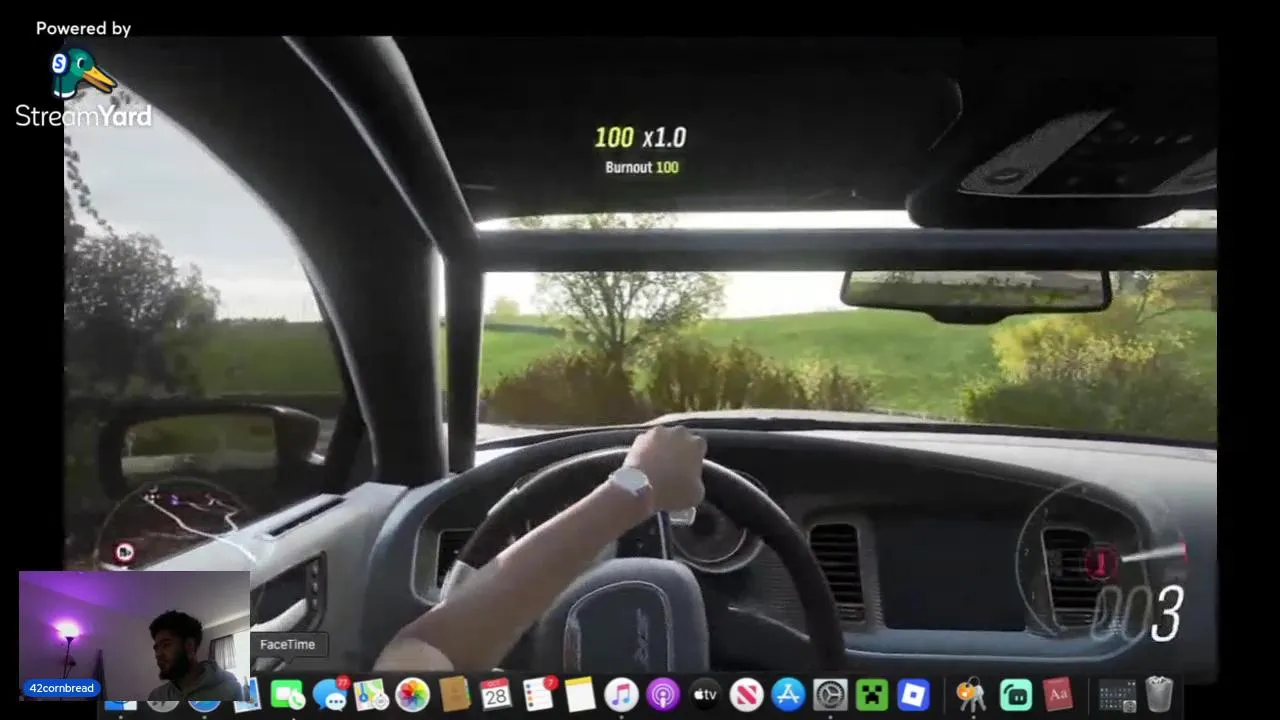Open System Preferences gear icon
The image size is (1280, 720).
[830, 694]
